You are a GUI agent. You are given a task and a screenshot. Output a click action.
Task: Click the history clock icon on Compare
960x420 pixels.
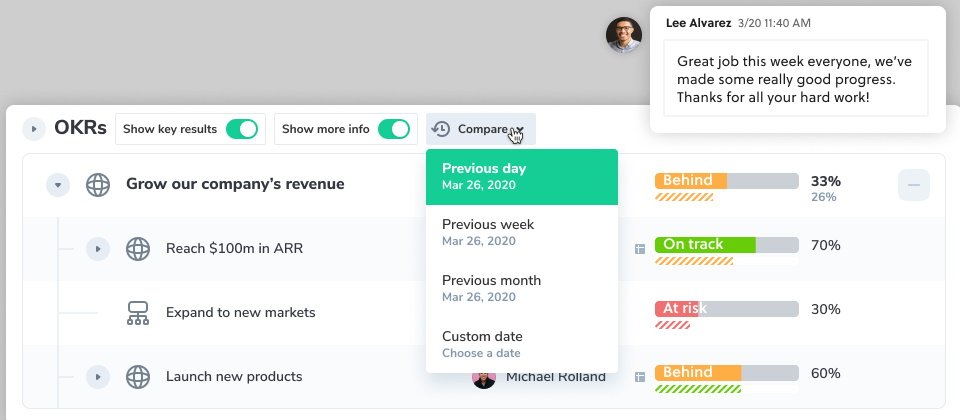441,129
